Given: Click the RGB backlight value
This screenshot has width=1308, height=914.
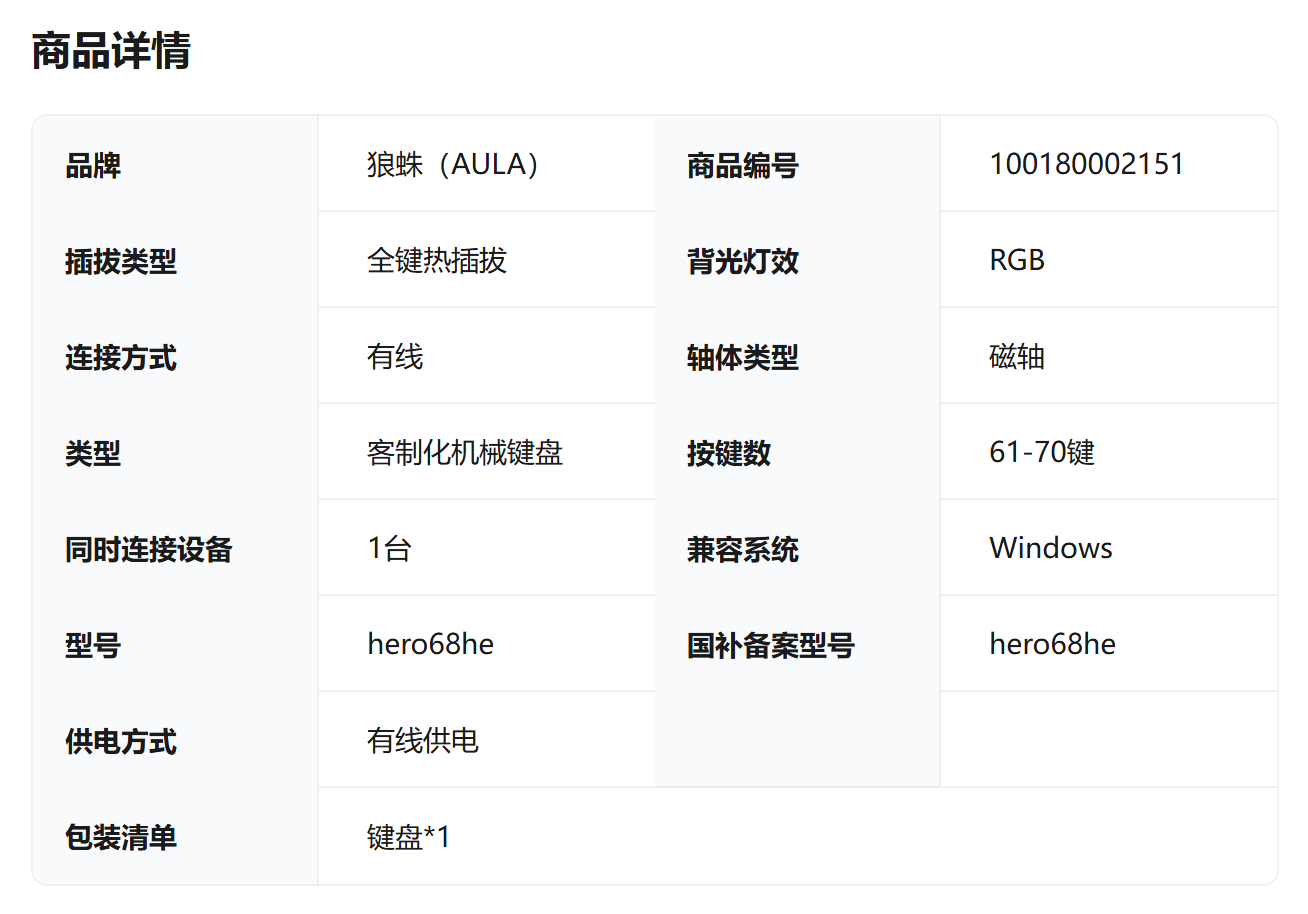Looking at the screenshot, I should [1016, 260].
